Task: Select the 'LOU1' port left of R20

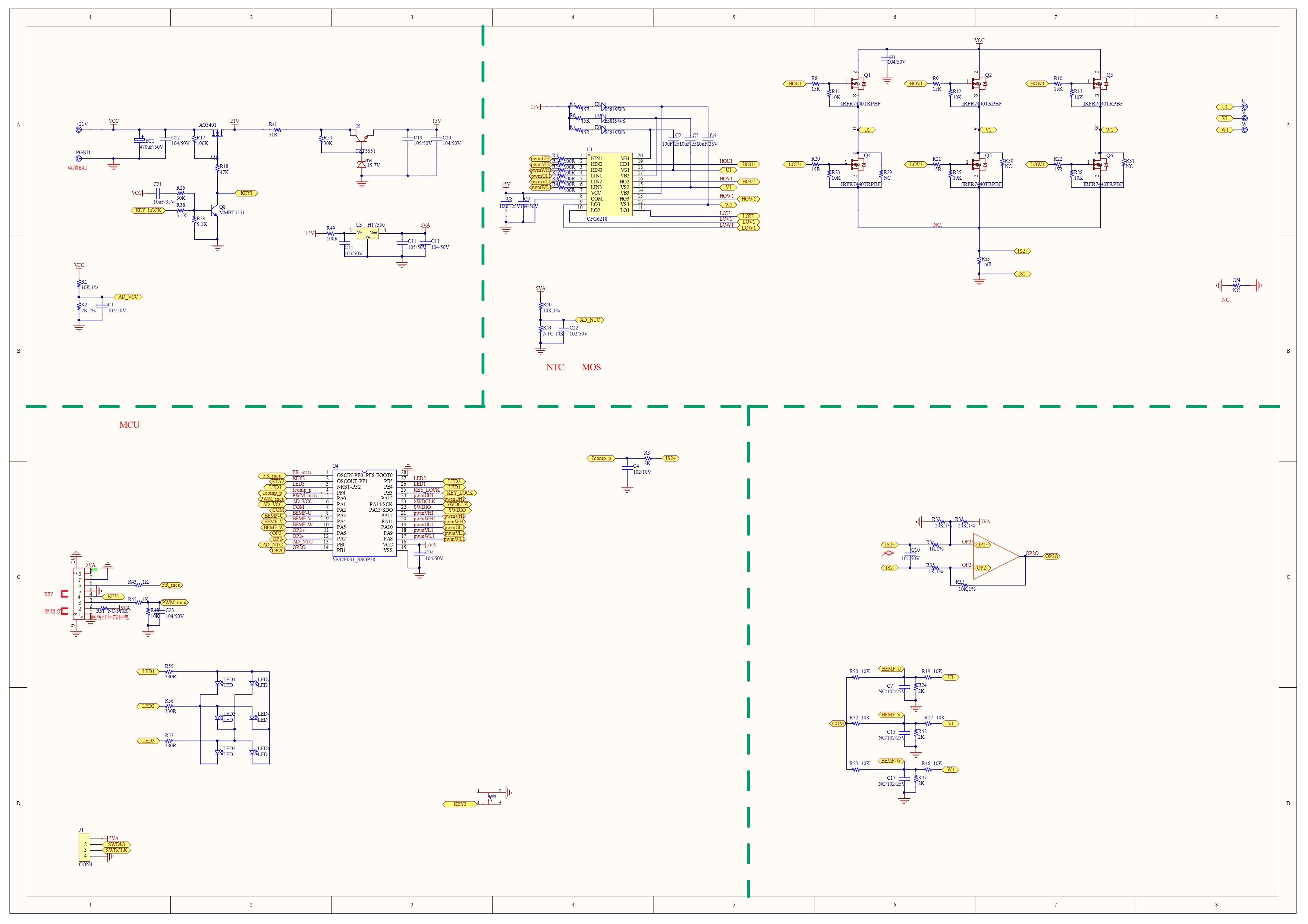Action: 795,164
